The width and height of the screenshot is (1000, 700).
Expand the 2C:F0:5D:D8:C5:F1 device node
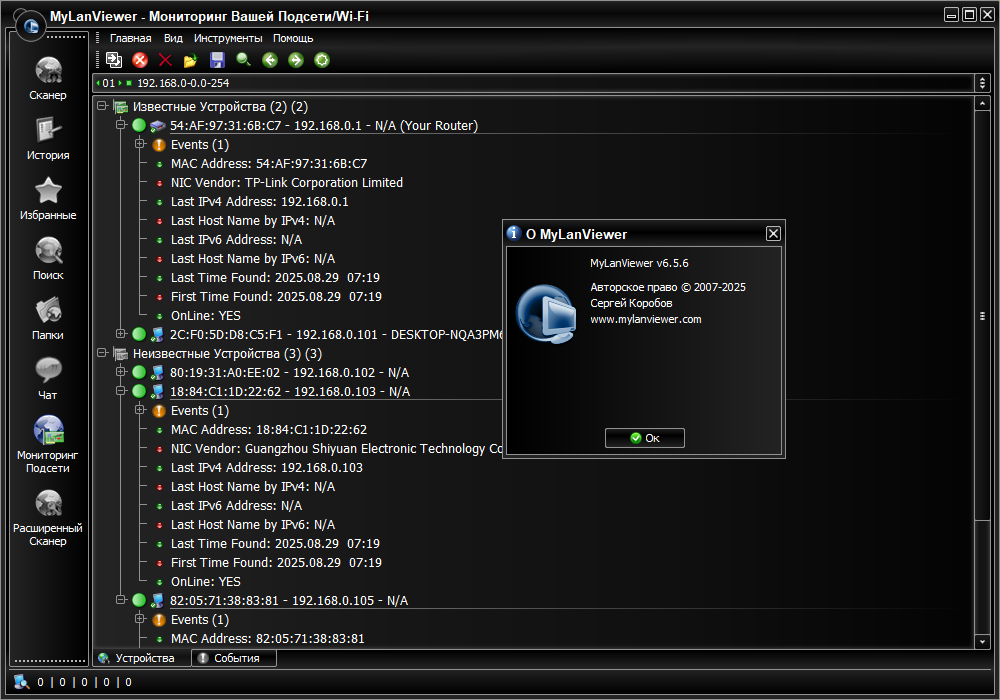point(121,333)
